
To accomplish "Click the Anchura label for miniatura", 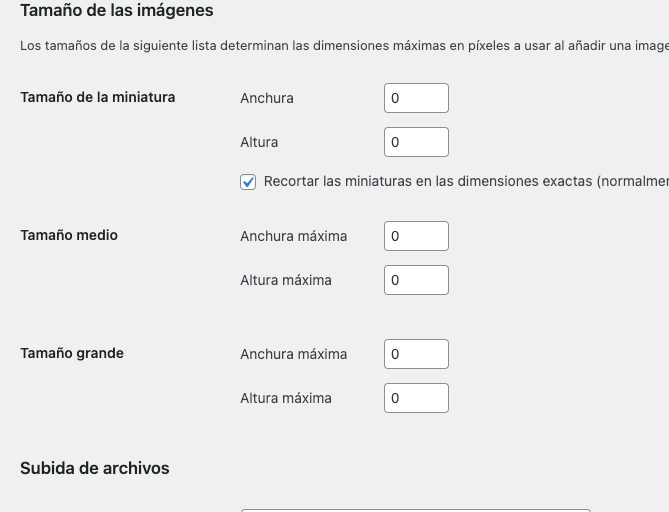I will click(267, 98).
